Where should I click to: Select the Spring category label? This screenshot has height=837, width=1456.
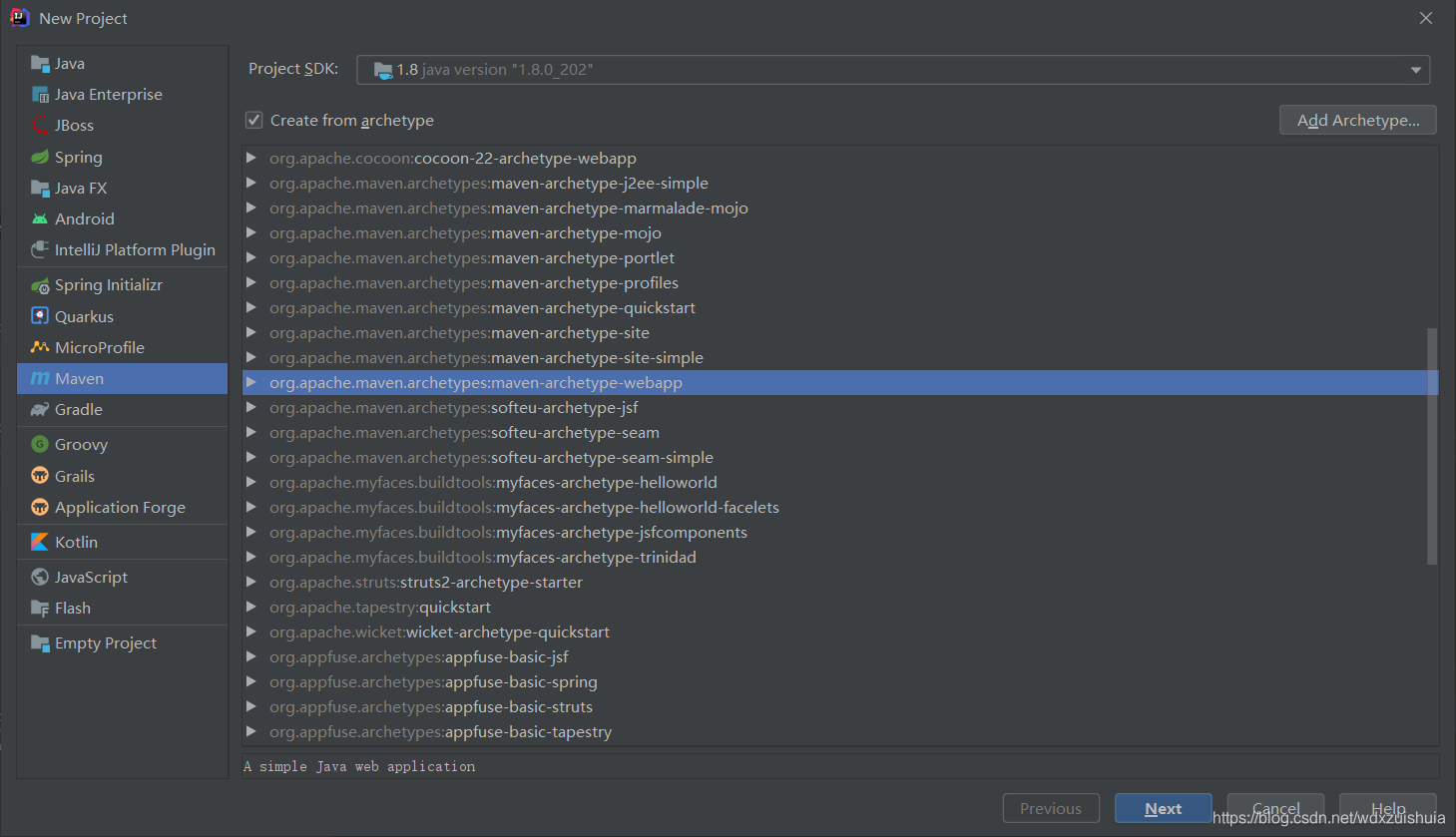(79, 158)
